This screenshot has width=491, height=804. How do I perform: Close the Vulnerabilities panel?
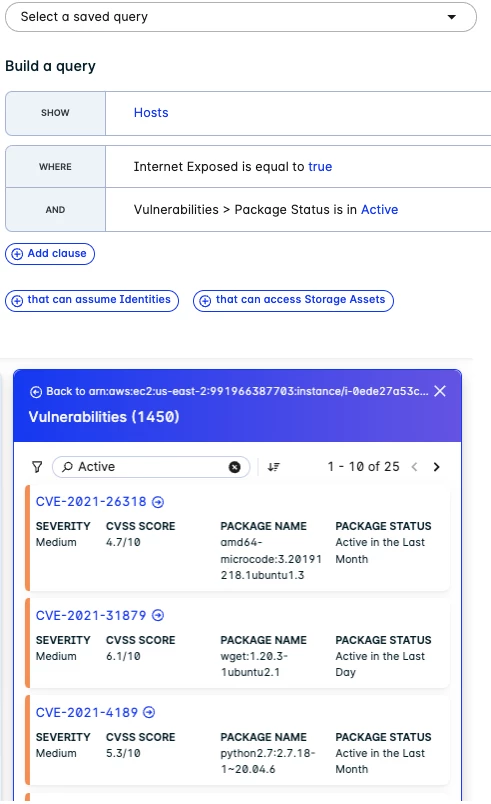[440, 391]
